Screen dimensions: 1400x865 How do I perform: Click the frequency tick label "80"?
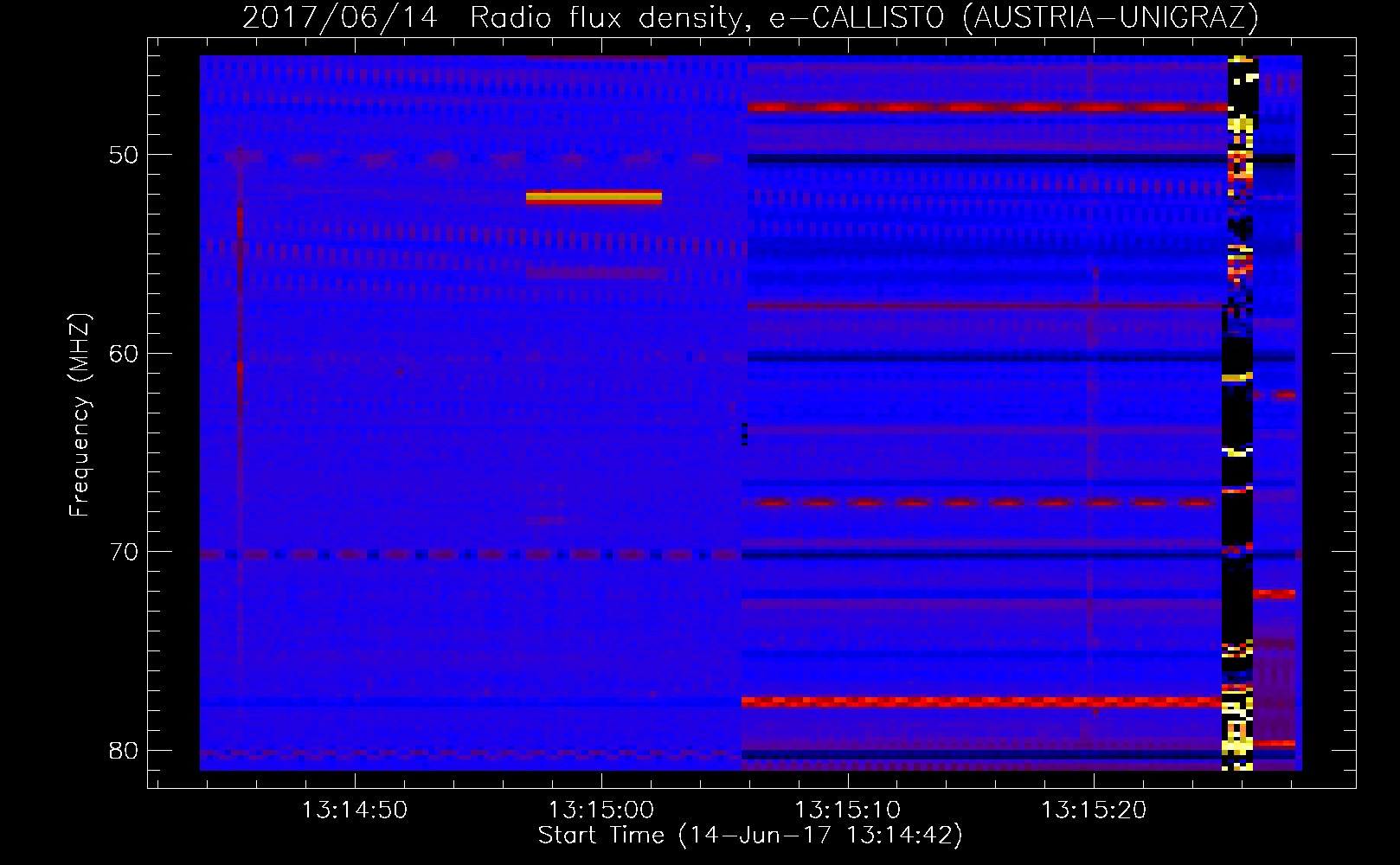coord(124,750)
